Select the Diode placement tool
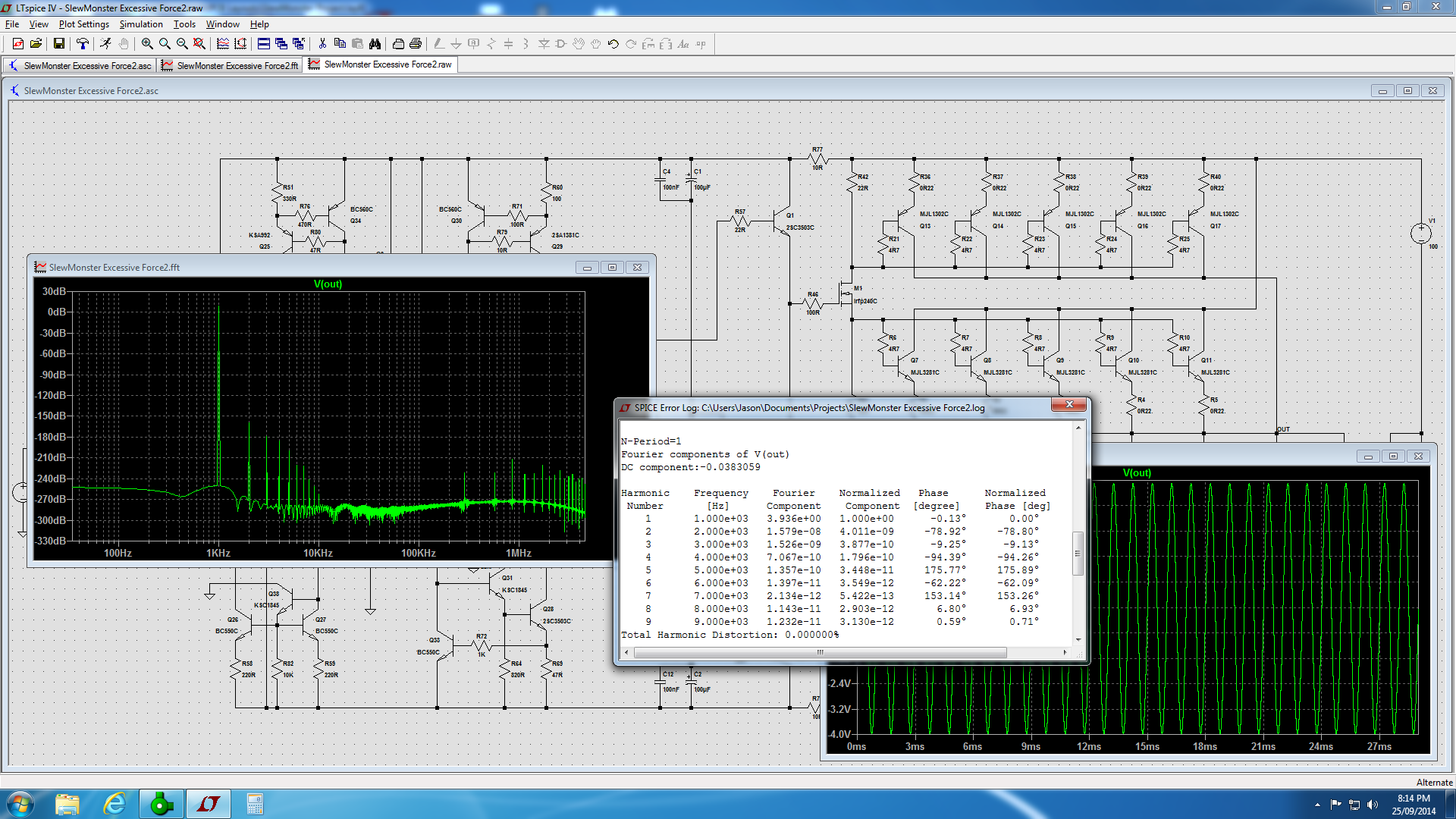 coord(544,44)
